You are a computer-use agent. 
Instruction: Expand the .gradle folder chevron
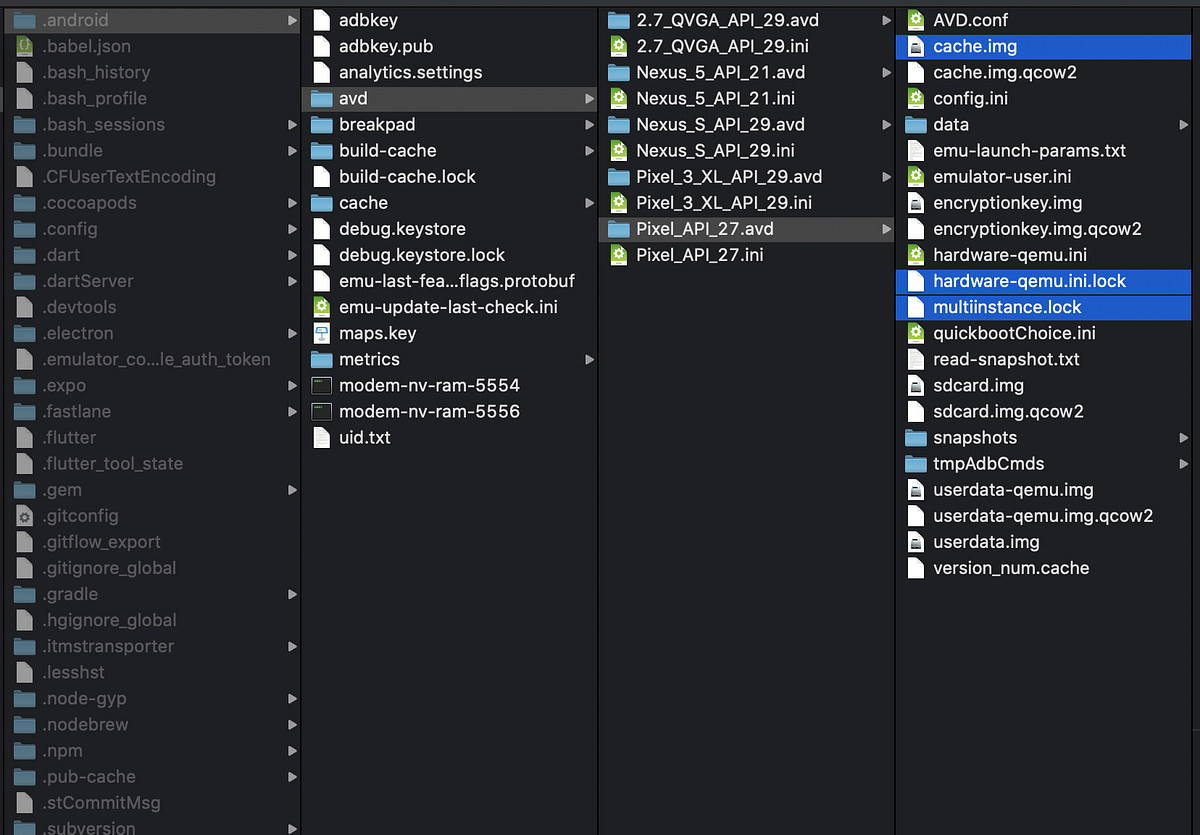point(292,593)
